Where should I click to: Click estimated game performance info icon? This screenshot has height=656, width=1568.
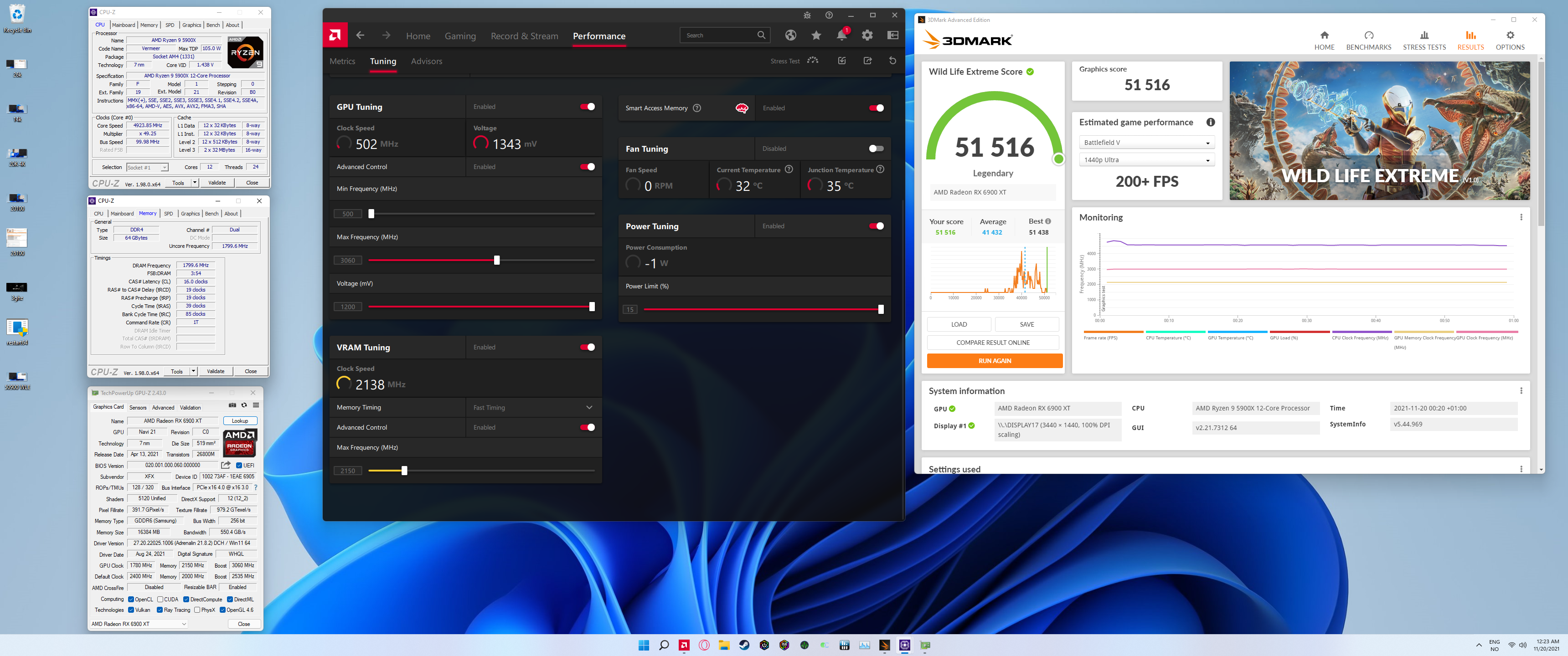coord(1211,122)
